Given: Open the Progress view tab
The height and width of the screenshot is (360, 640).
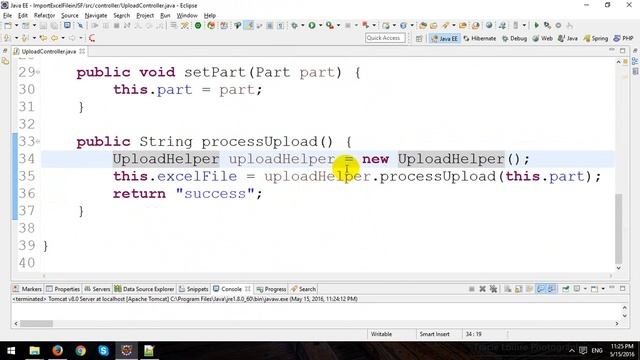Looking at the screenshot, I should (x=271, y=289).
